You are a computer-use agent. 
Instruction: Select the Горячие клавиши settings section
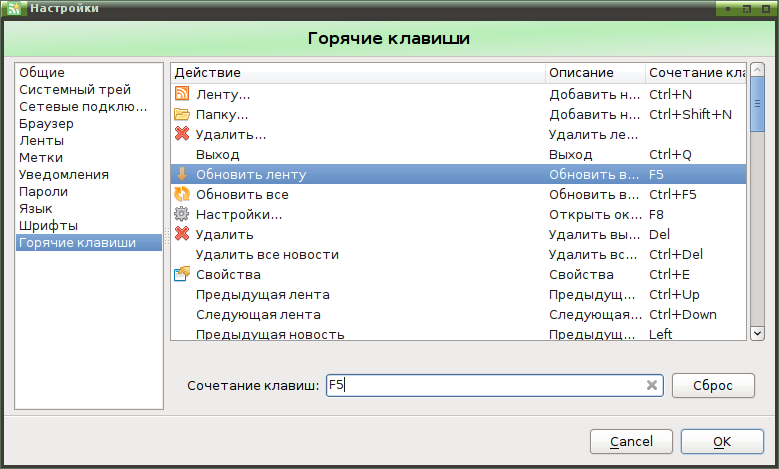coord(89,242)
